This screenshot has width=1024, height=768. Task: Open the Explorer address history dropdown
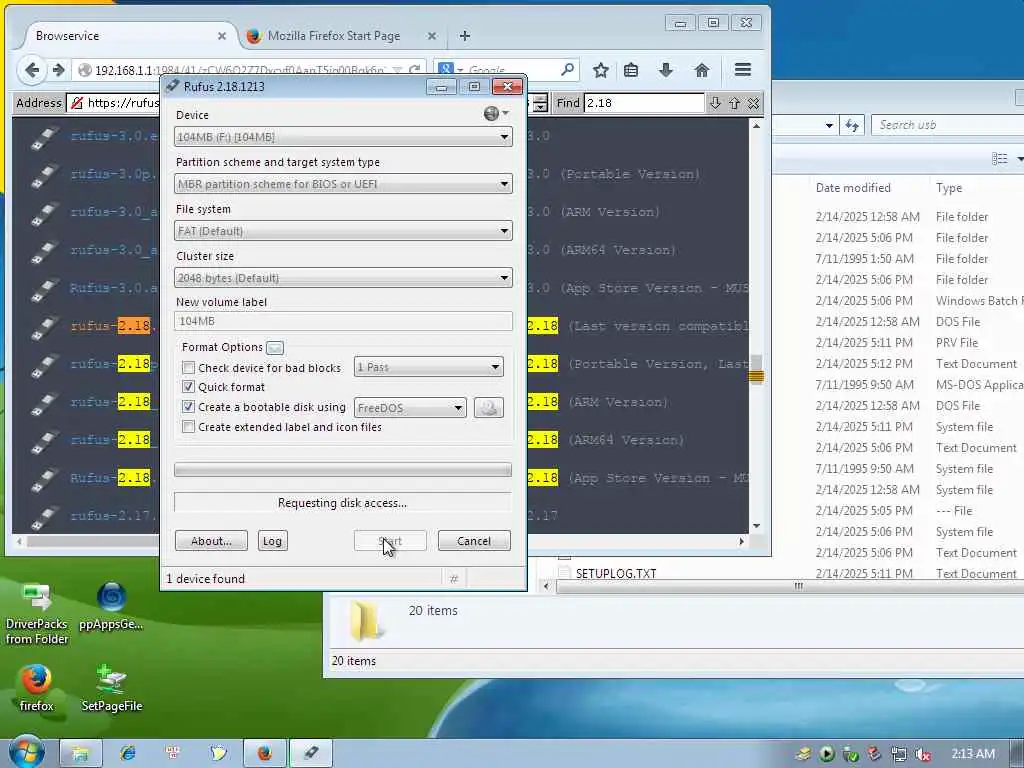click(829, 125)
